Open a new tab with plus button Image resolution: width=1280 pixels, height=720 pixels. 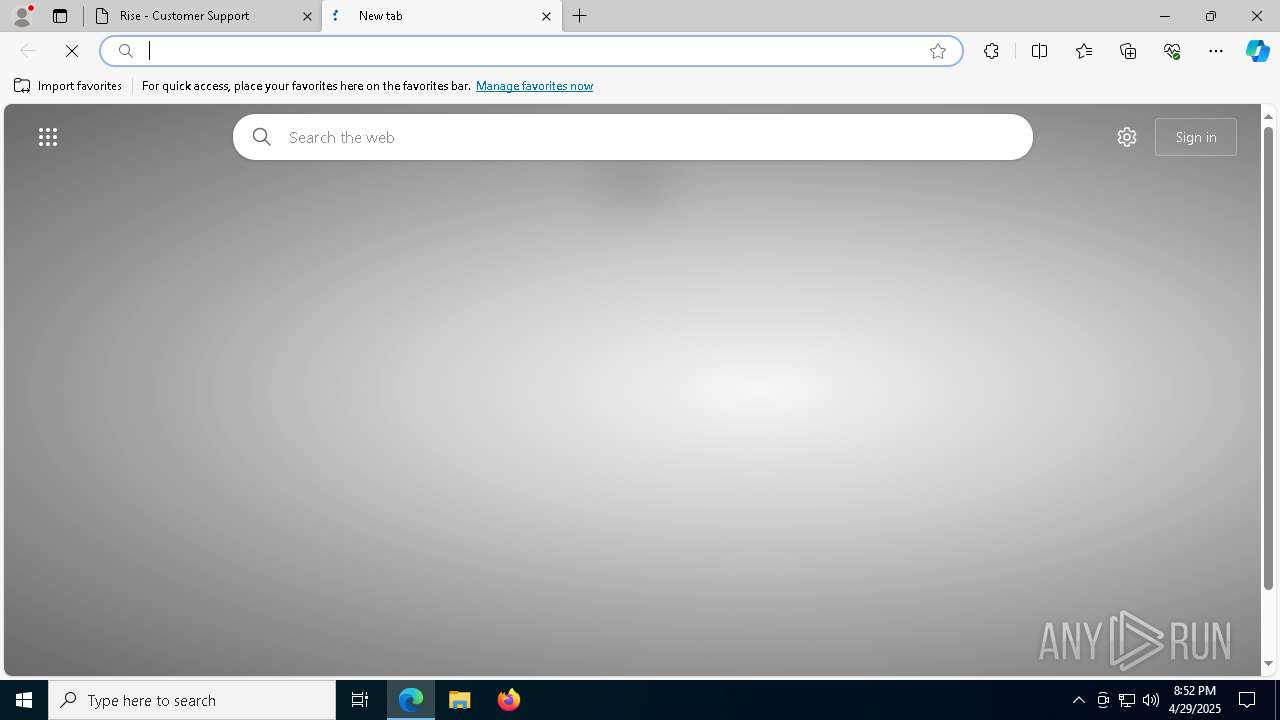pos(580,16)
